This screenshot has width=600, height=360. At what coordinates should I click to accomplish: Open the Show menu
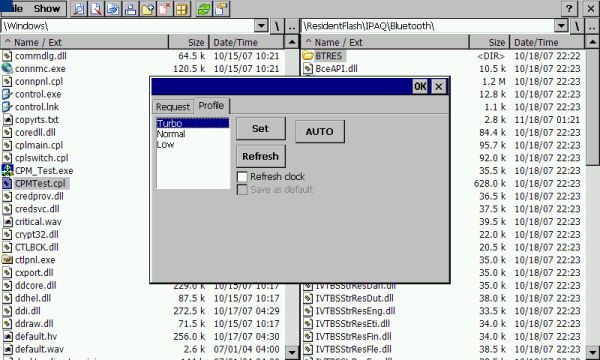[47, 8]
